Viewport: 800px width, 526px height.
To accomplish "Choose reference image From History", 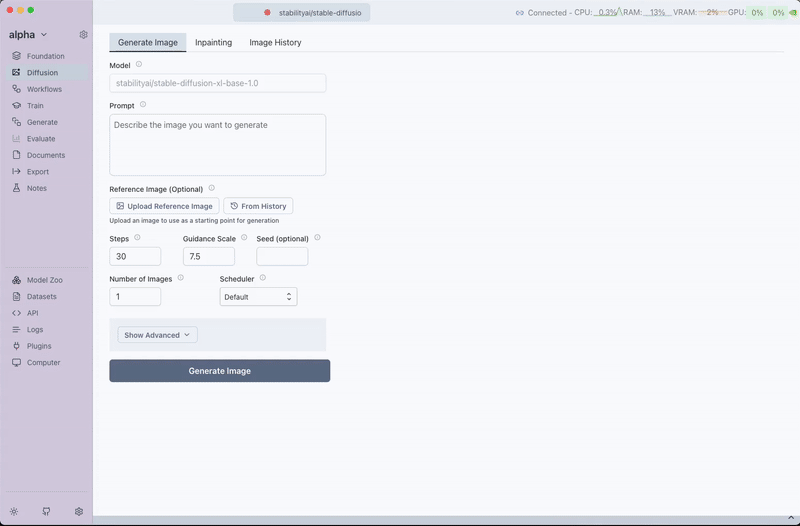I will [258, 206].
